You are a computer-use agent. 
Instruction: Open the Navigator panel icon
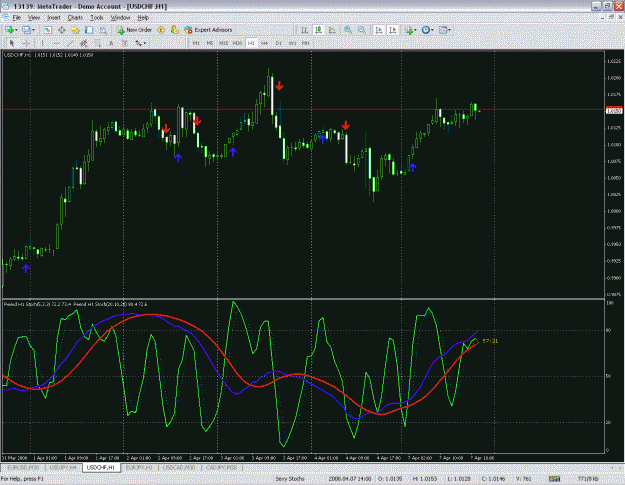click(x=75, y=30)
